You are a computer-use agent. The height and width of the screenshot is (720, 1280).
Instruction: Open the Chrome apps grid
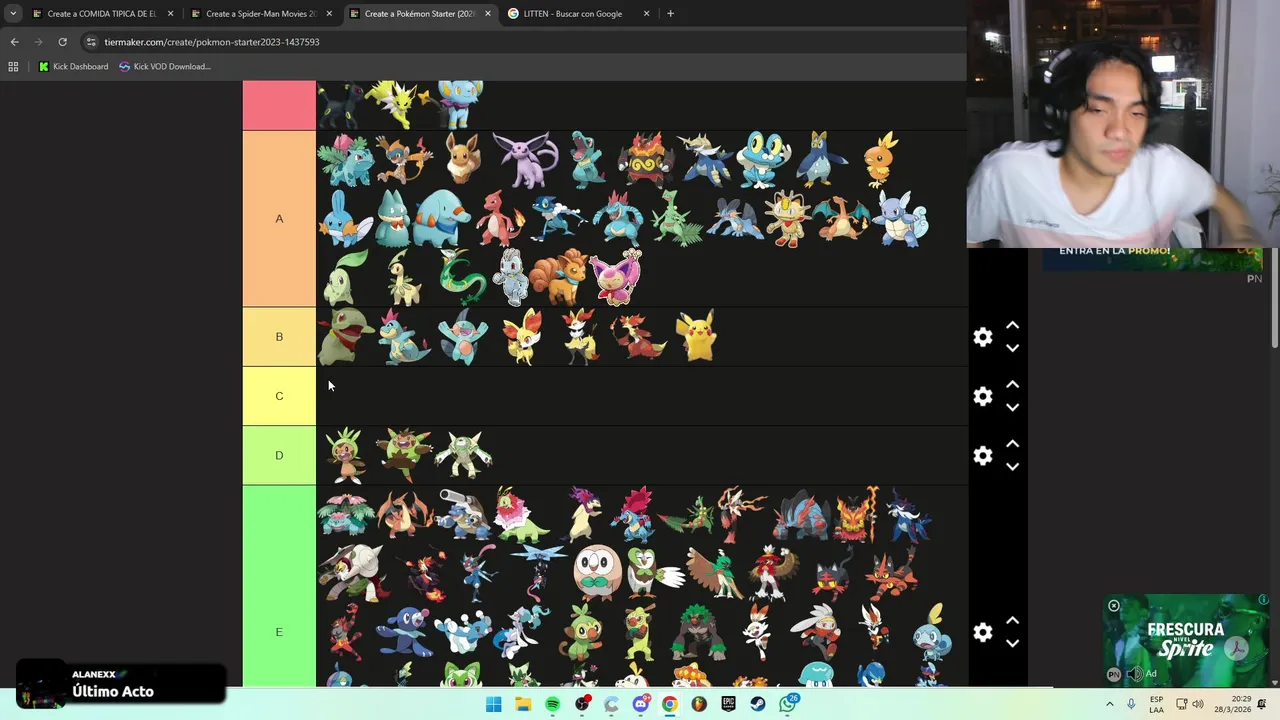tap(13, 67)
